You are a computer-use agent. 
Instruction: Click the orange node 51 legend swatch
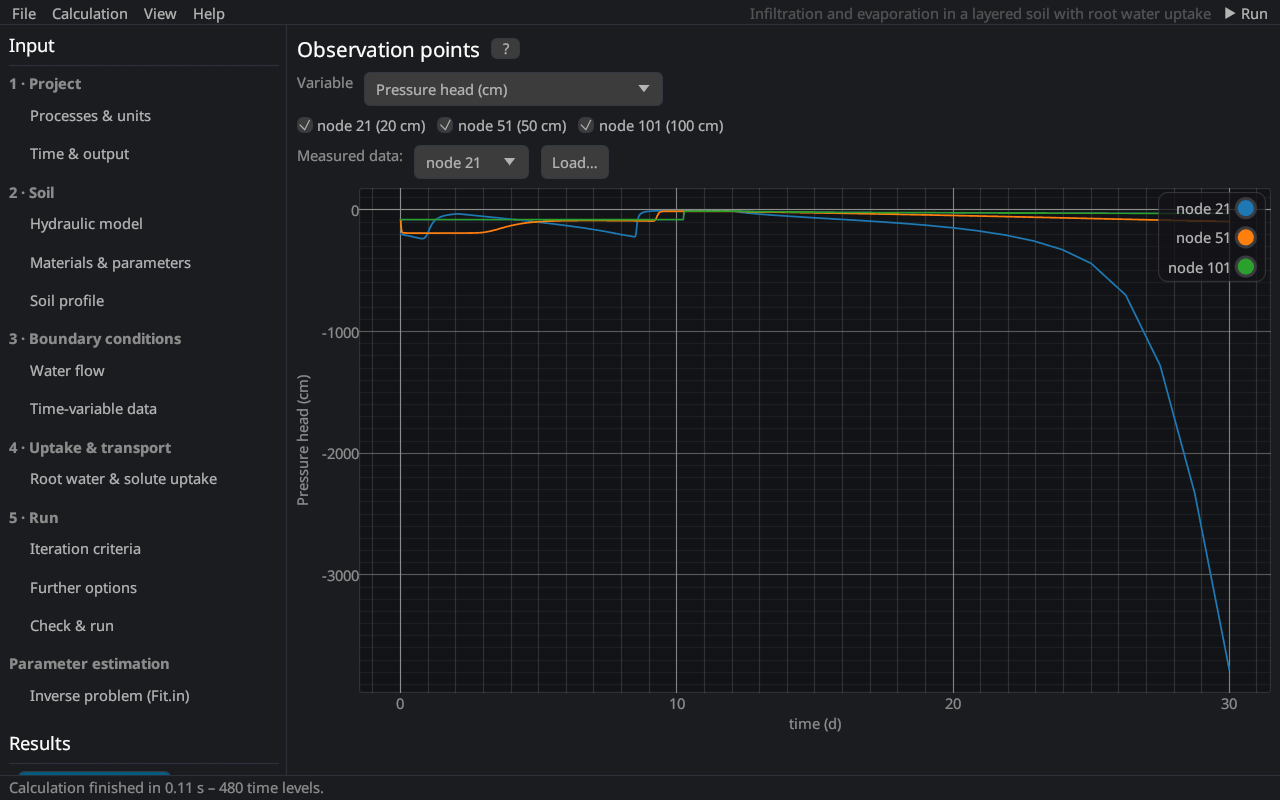pyautogui.click(x=1245, y=238)
